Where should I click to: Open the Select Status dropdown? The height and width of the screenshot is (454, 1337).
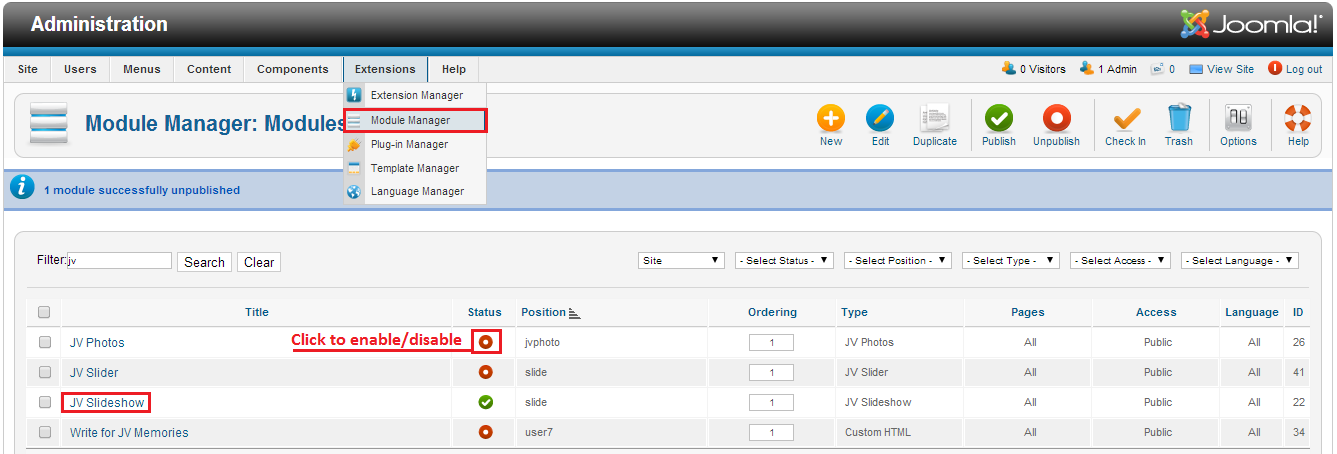[x=784, y=260]
